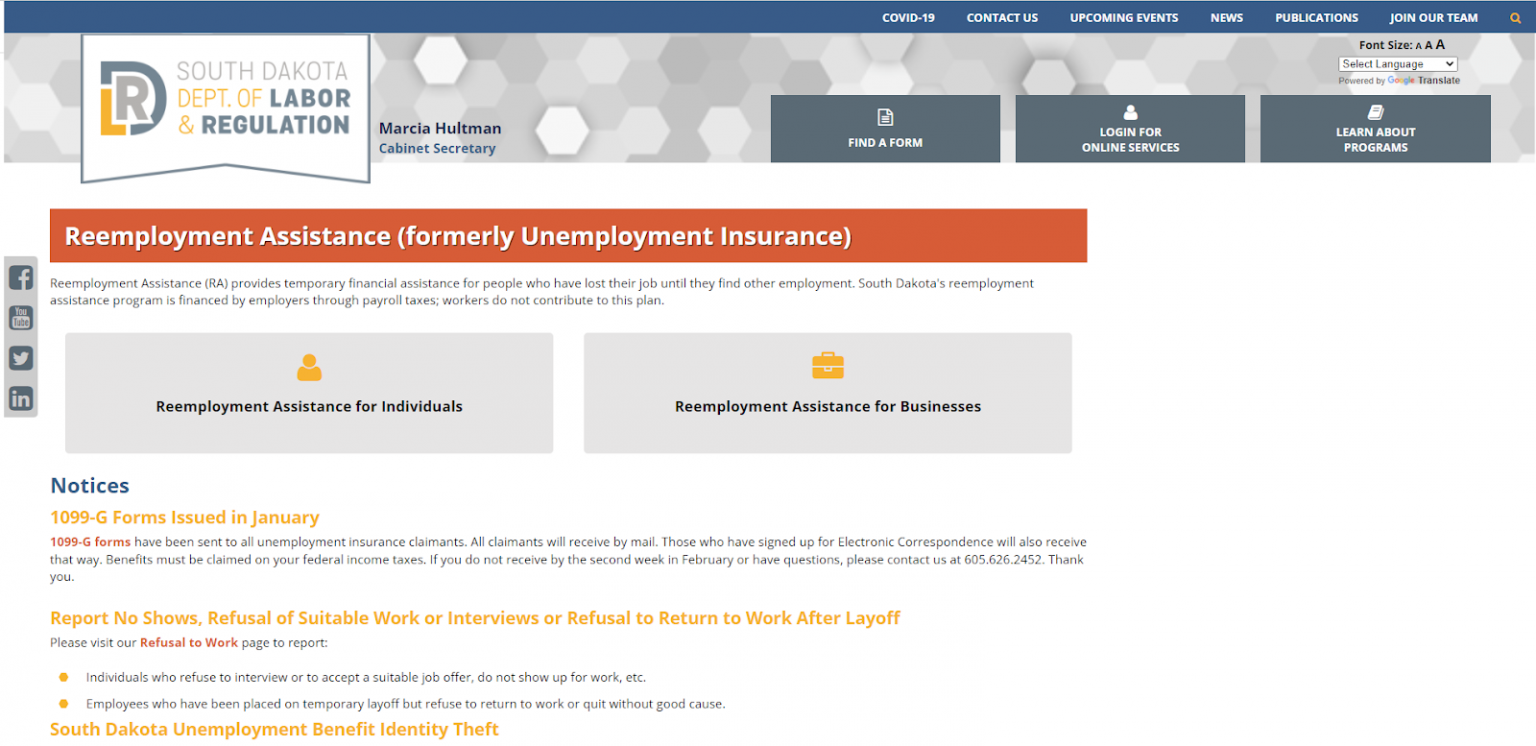Click JOIN OUR TEAM in the top bar
Screen dimensions: 1536x746
1433,17
